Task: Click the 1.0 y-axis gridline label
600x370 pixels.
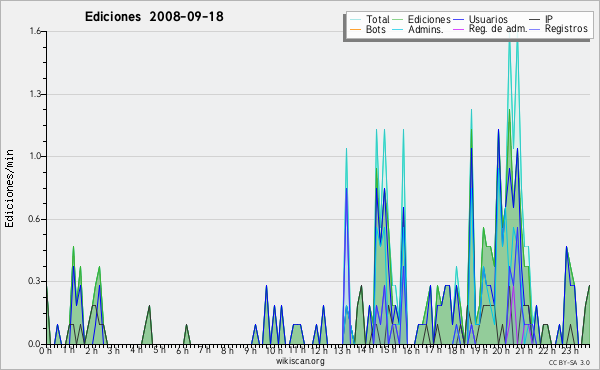Action: click(35, 156)
